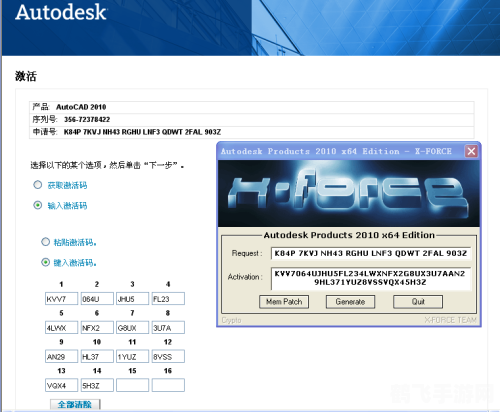Click the Autodesk logo in header
This screenshot has height=412, width=500.
tap(61, 12)
